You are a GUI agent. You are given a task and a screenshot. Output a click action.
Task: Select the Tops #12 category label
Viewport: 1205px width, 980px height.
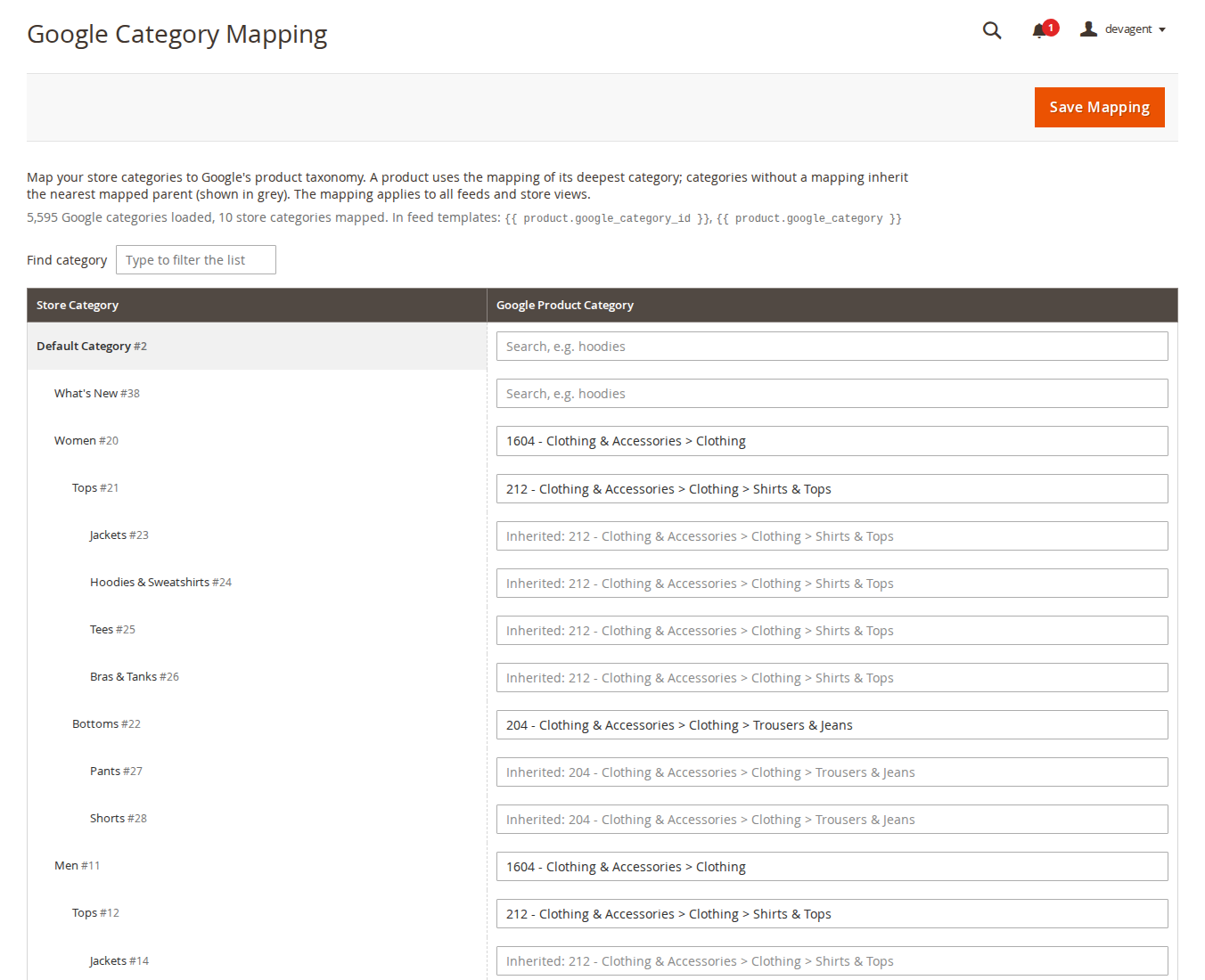95,913
